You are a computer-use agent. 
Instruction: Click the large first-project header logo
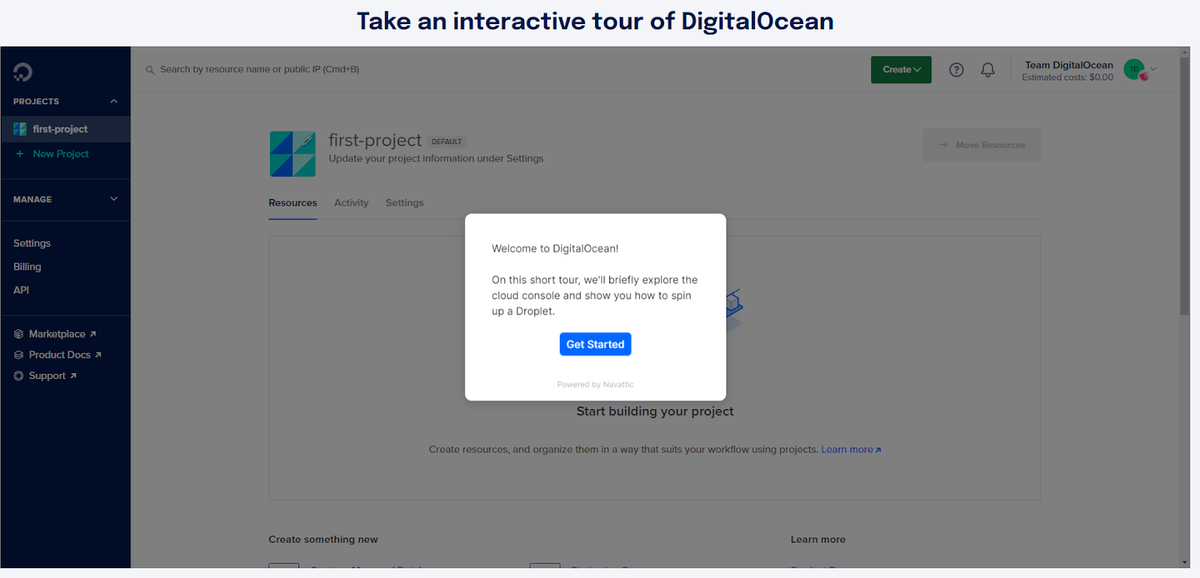pos(293,154)
